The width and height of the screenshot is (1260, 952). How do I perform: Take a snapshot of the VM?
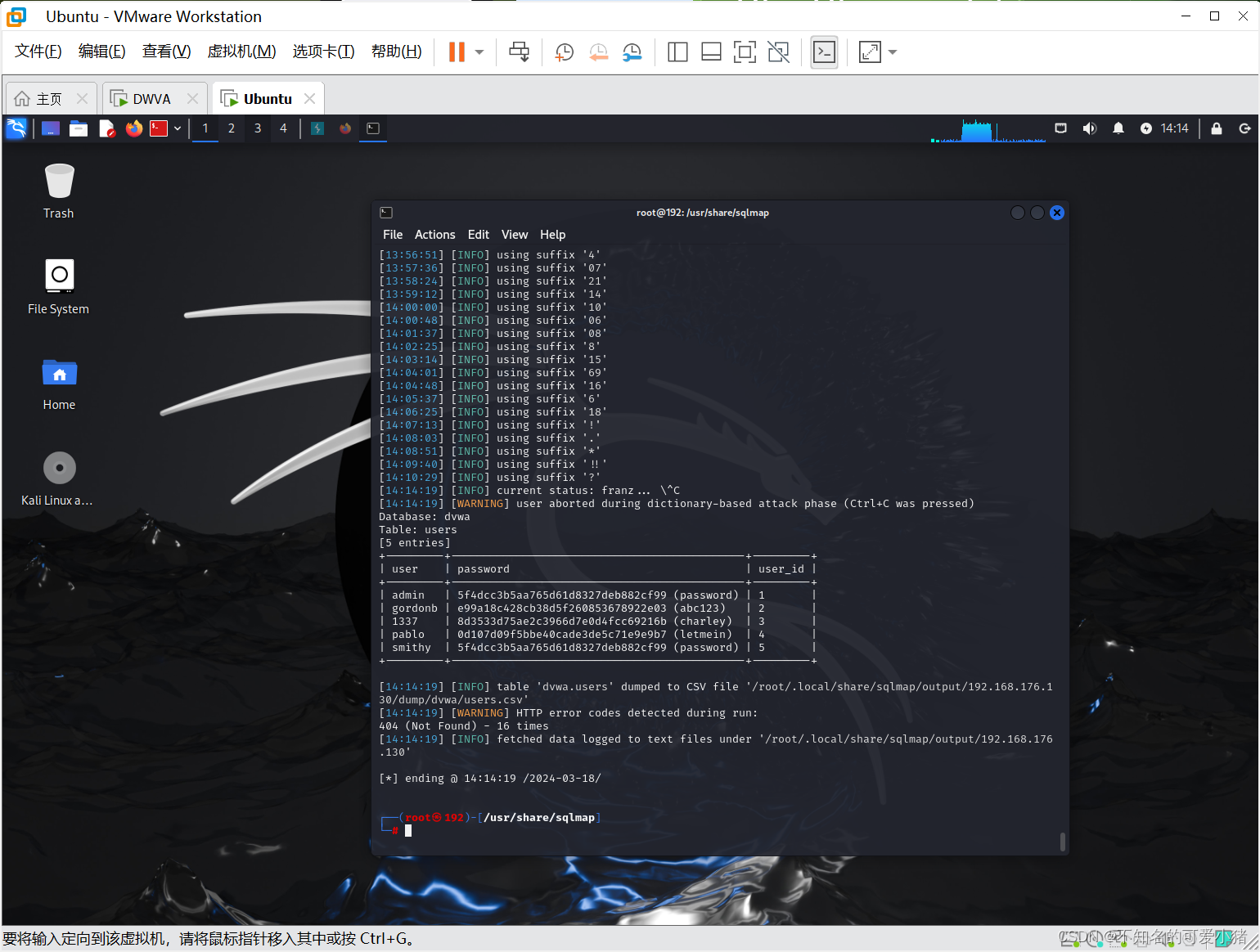[564, 52]
